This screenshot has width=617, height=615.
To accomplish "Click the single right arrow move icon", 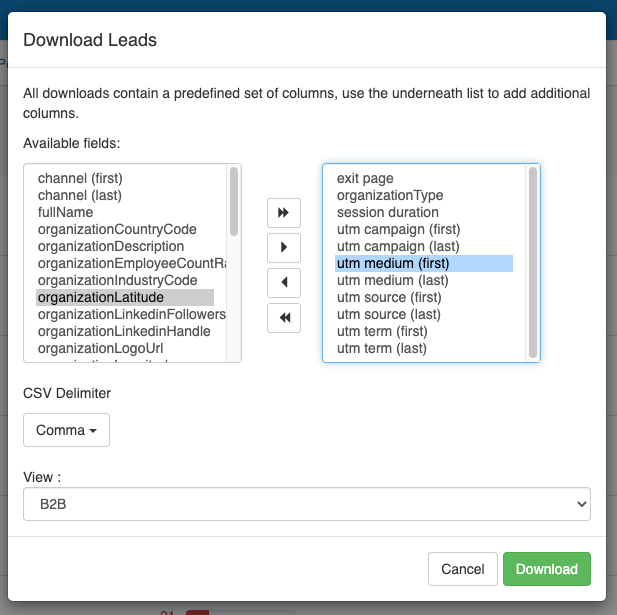I will click(284, 247).
